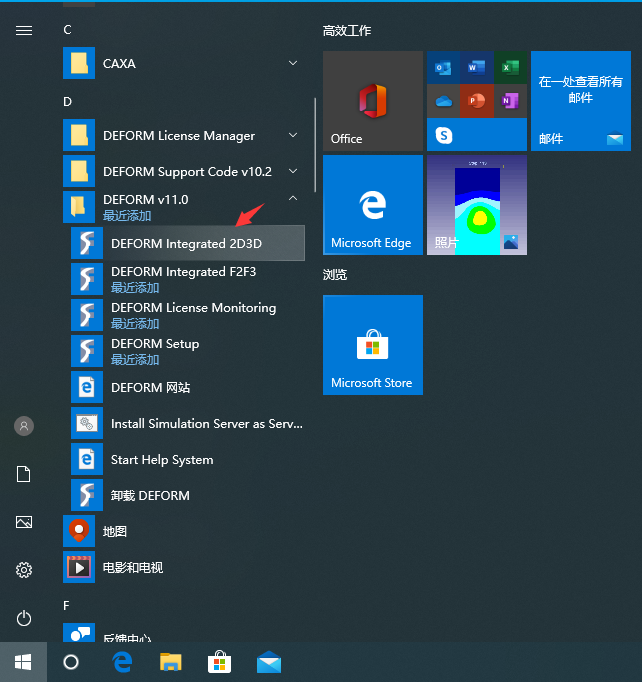Click the DEFORM Integrated F2F3 icon
Image resolution: width=642 pixels, height=682 pixels.
pyautogui.click(x=87, y=279)
